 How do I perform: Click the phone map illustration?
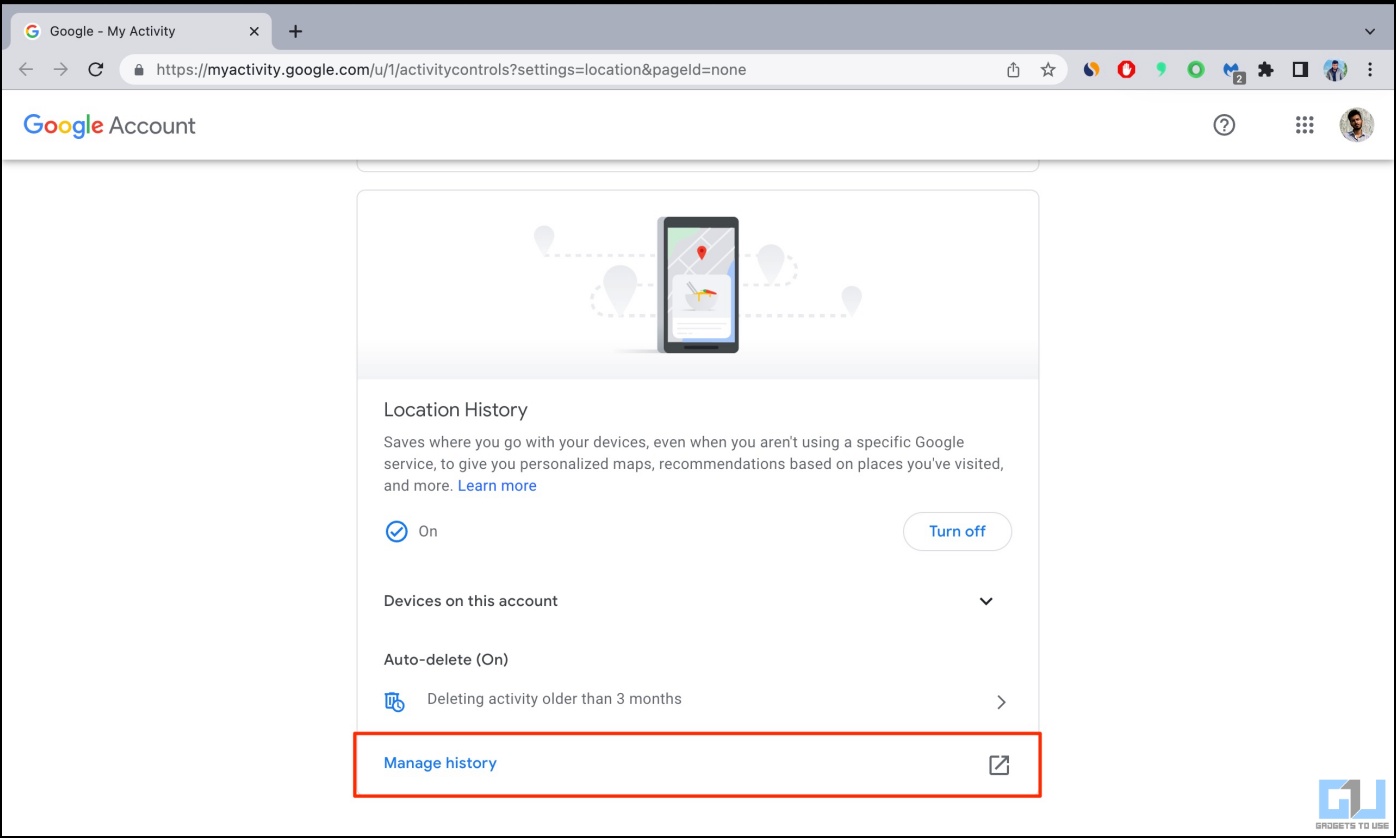[x=698, y=285]
